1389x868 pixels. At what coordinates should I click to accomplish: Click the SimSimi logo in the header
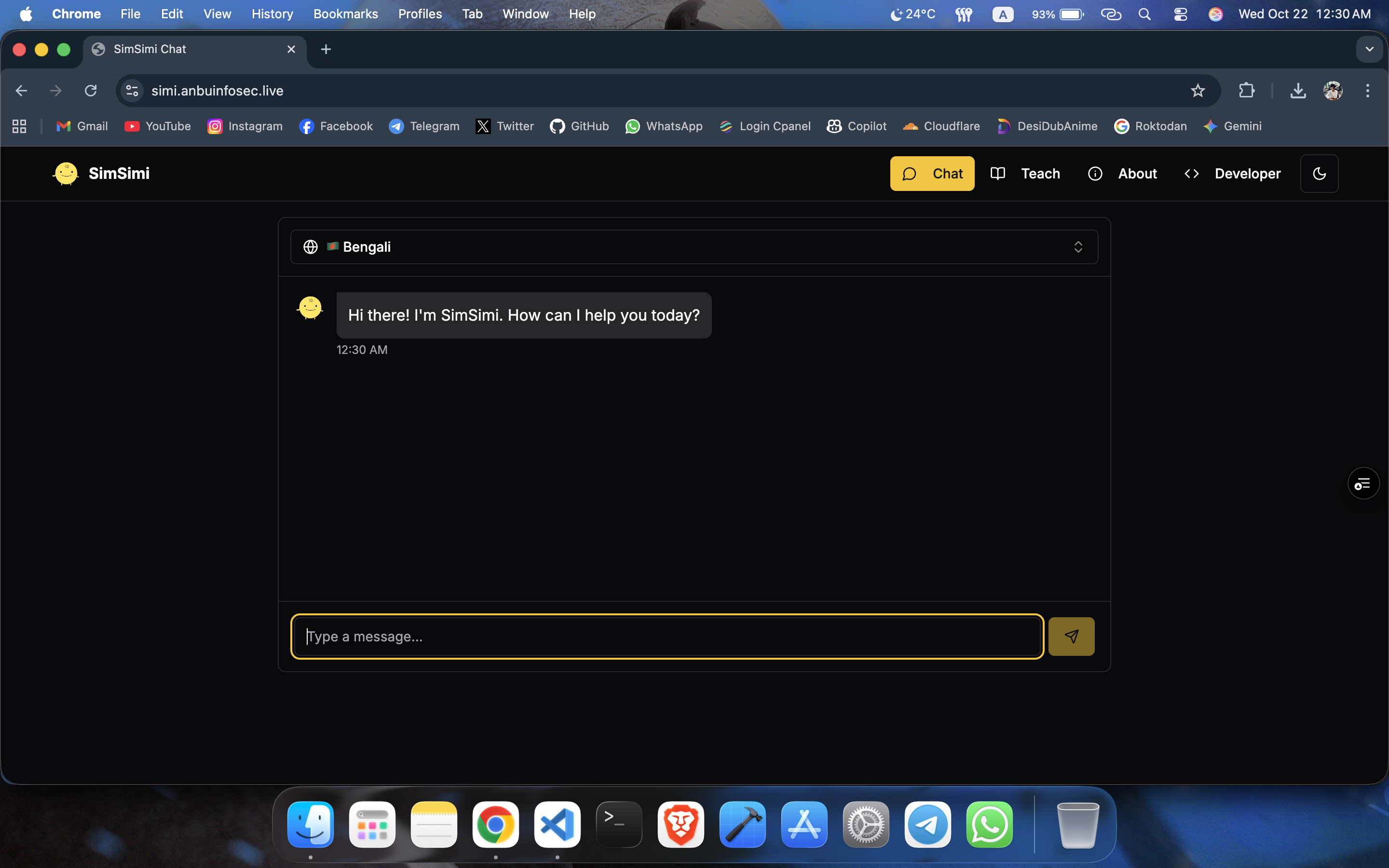66,174
